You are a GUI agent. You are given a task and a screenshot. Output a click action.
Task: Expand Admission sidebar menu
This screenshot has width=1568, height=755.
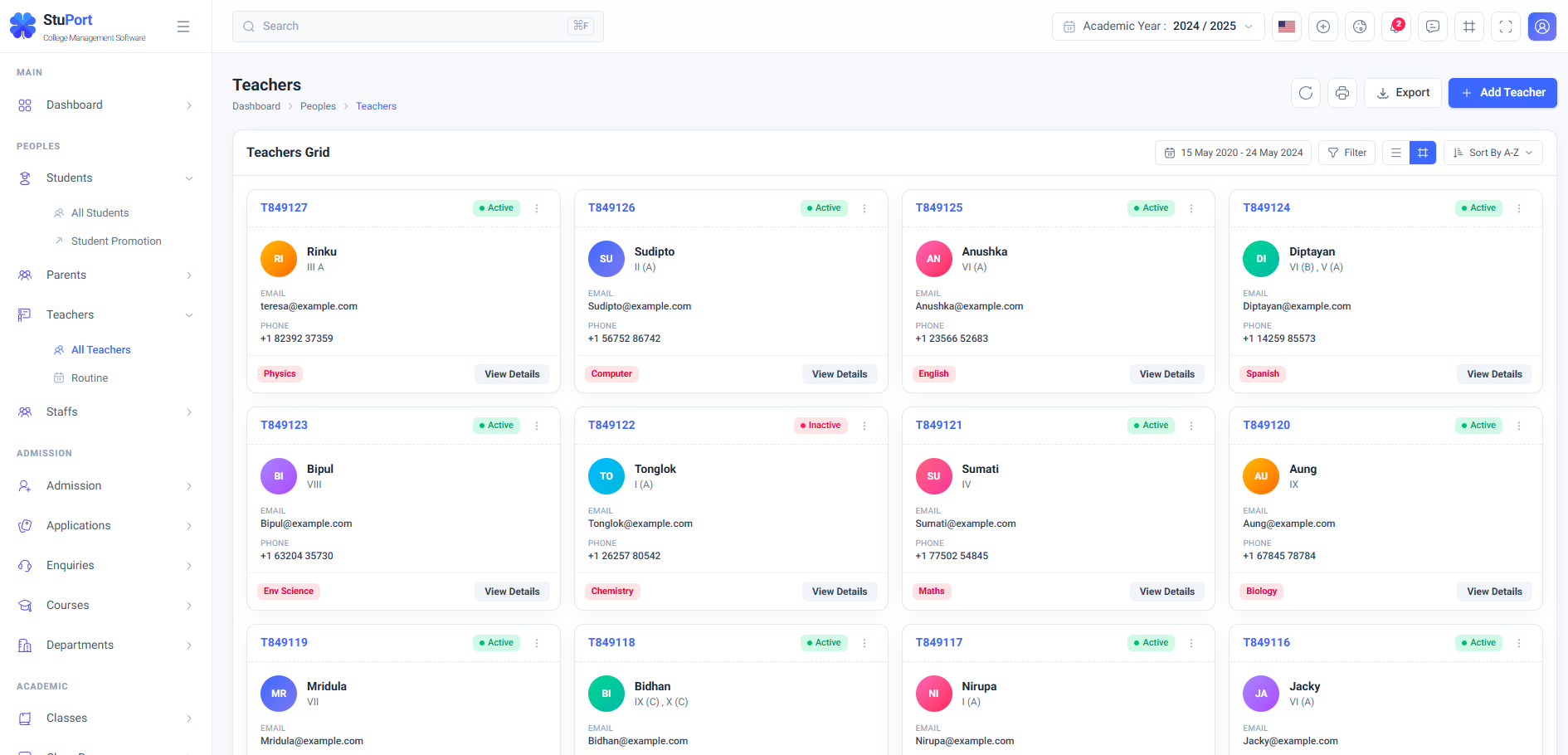(x=105, y=486)
